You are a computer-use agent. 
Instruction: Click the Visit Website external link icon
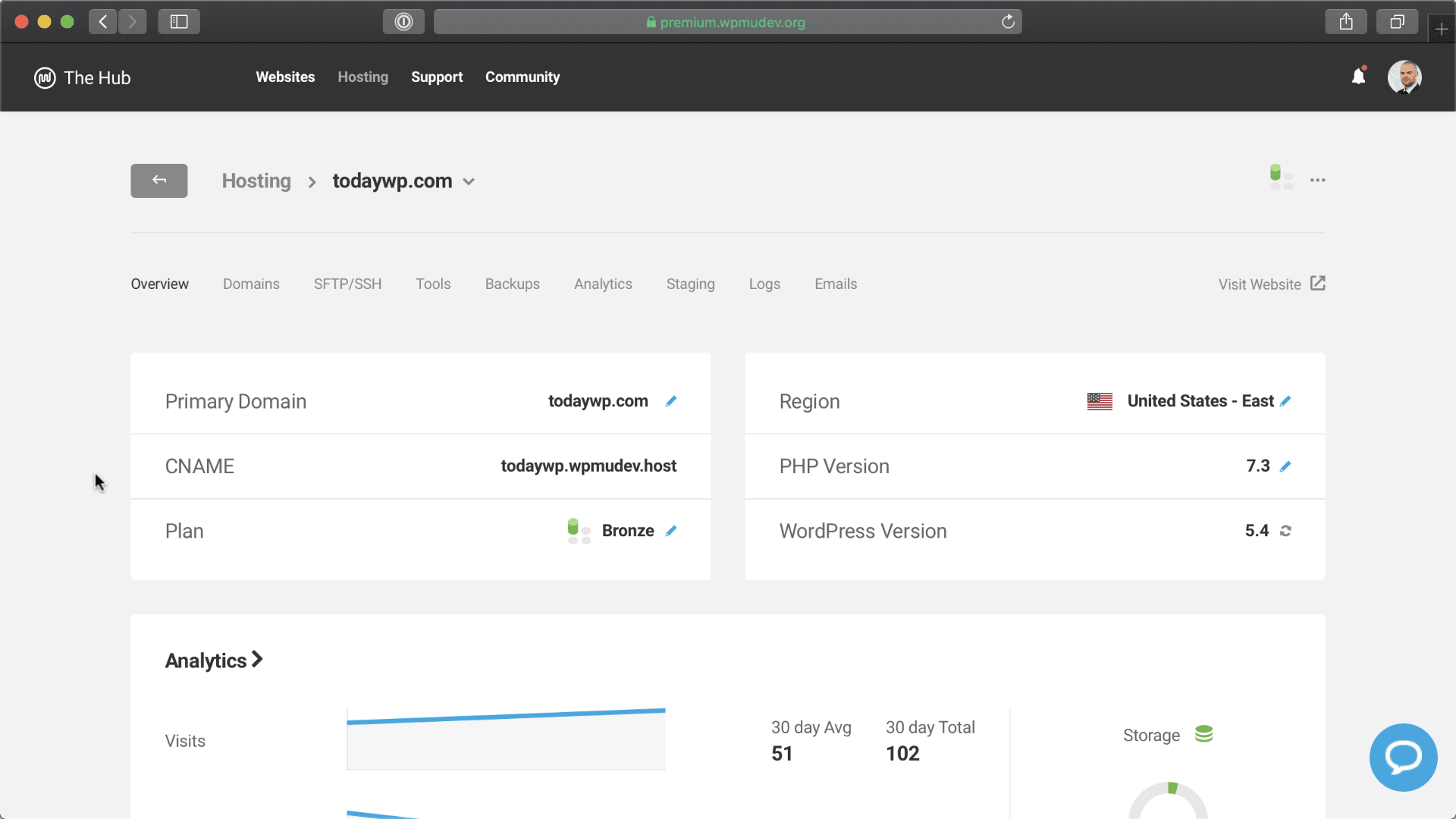coord(1318,284)
